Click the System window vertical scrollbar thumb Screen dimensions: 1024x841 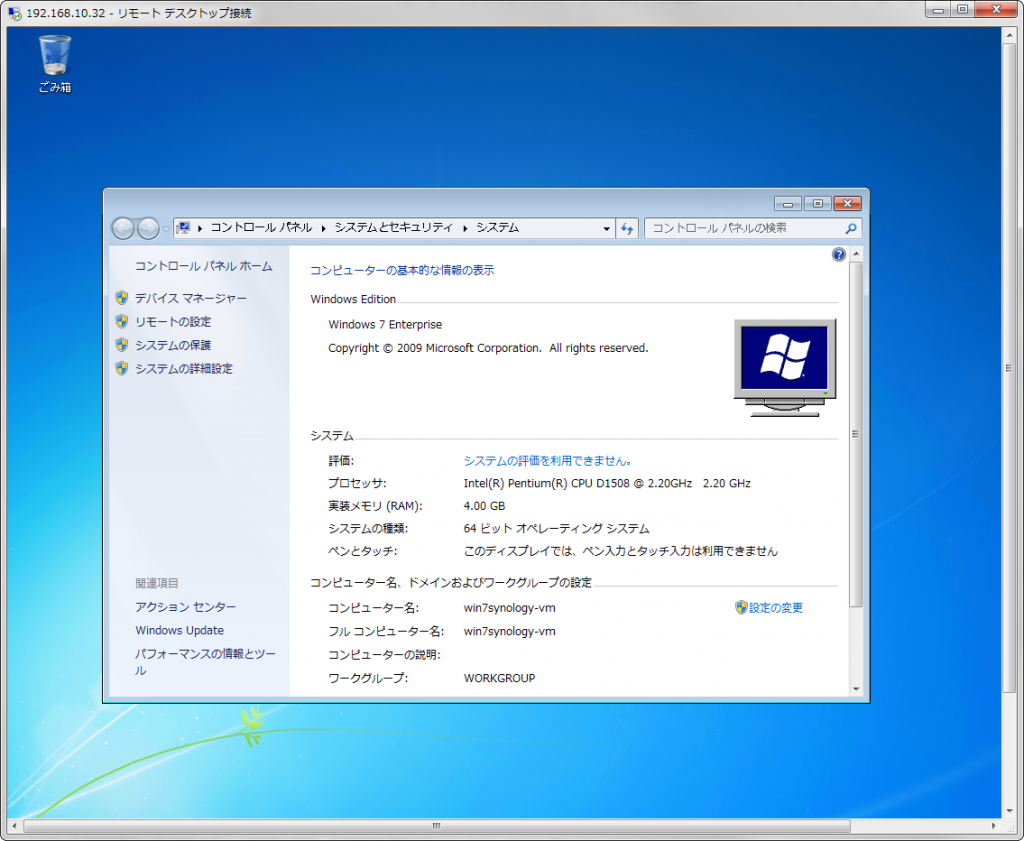tap(856, 434)
